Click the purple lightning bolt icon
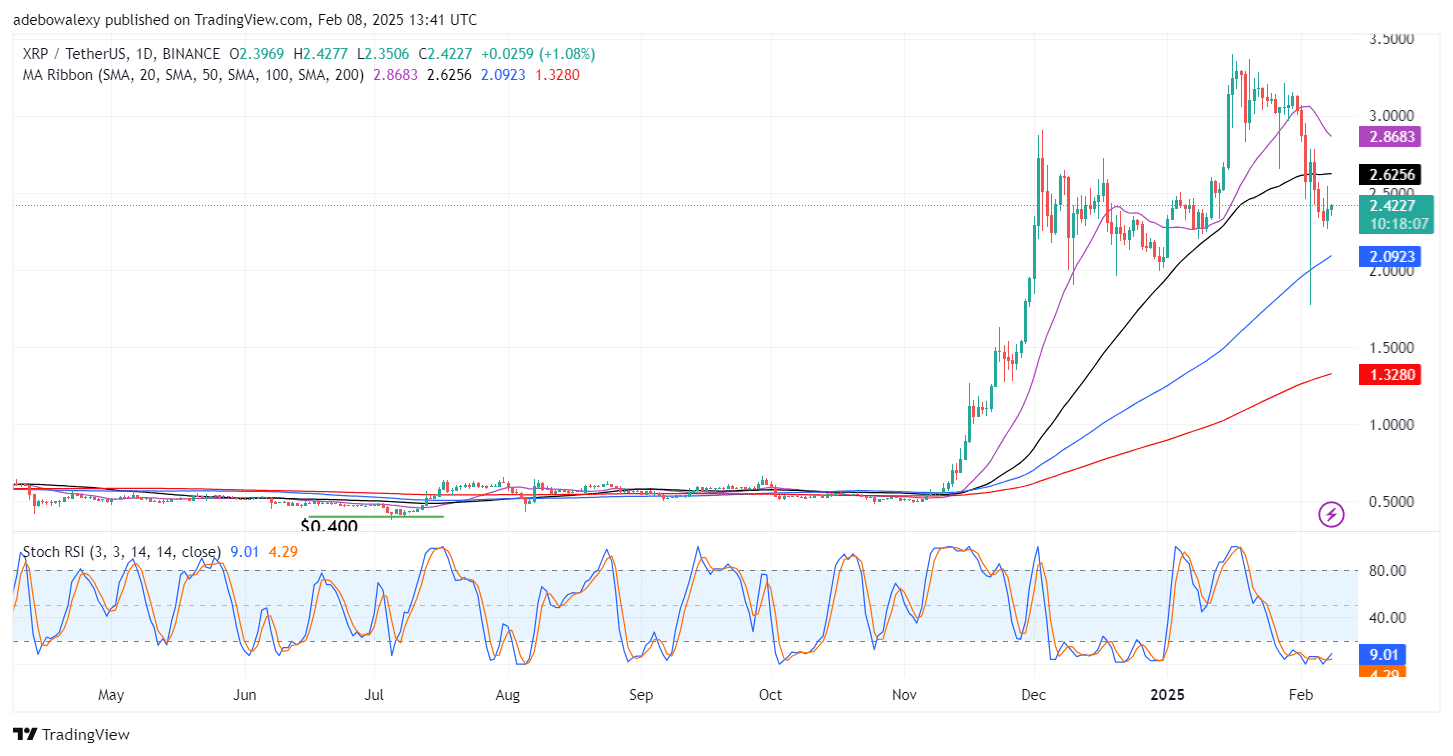 (x=1331, y=515)
